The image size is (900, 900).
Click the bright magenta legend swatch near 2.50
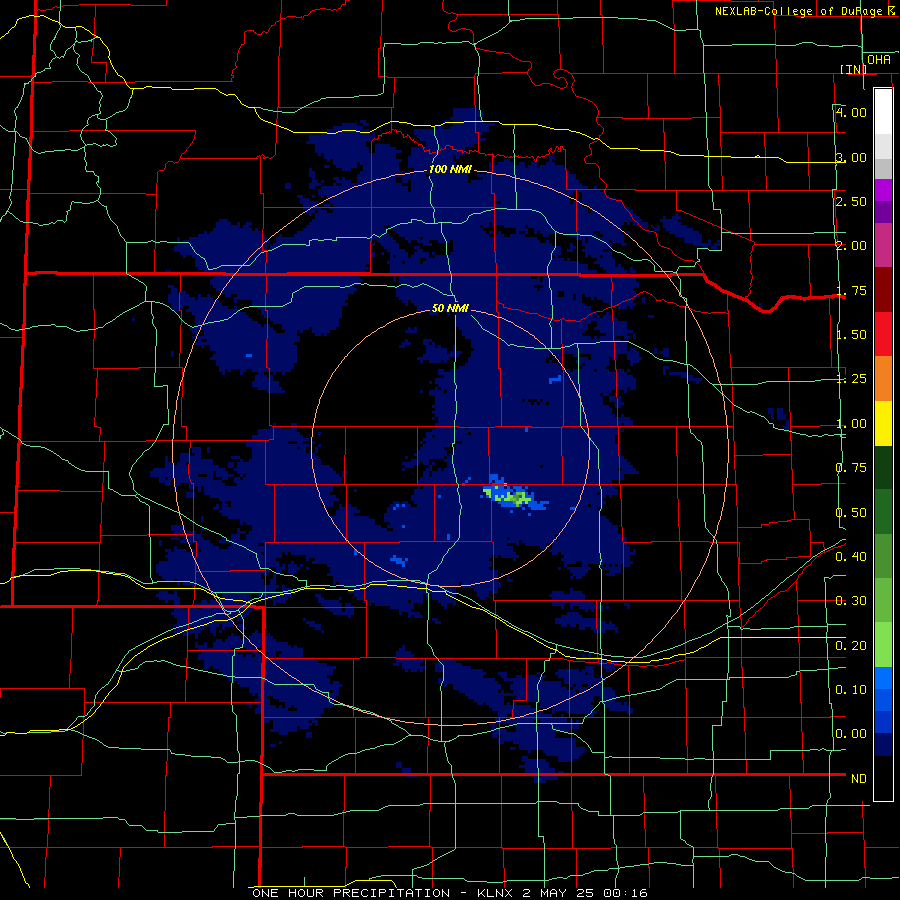pyautogui.click(x=883, y=190)
